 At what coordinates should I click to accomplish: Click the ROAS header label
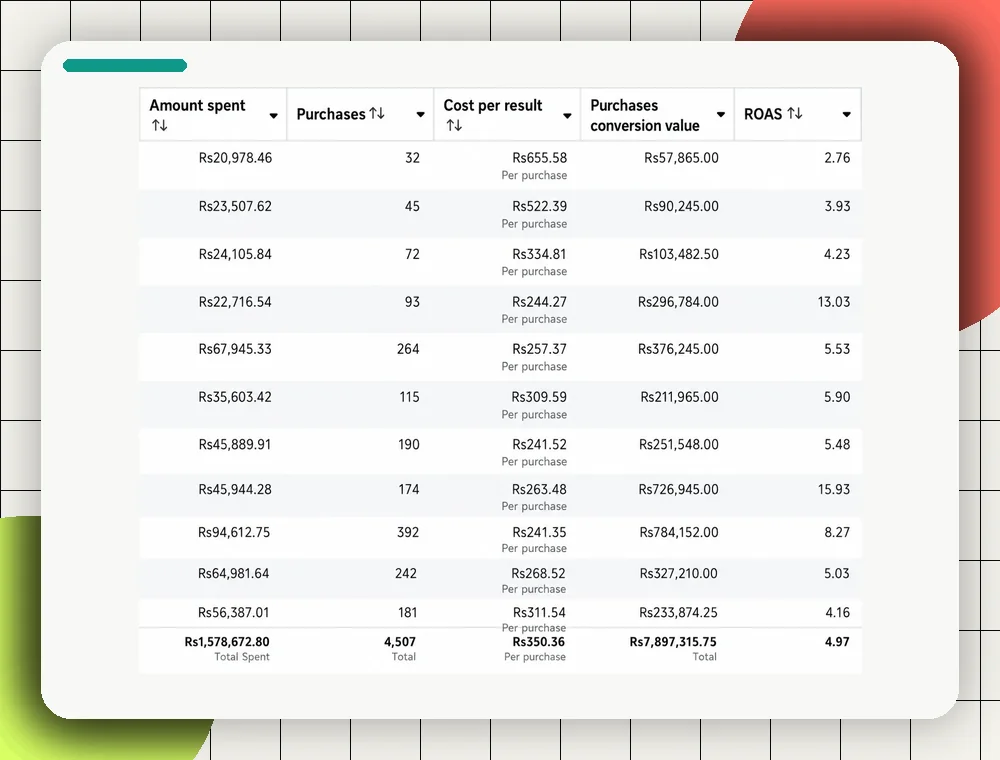pyautogui.click(x=763, y=114)
